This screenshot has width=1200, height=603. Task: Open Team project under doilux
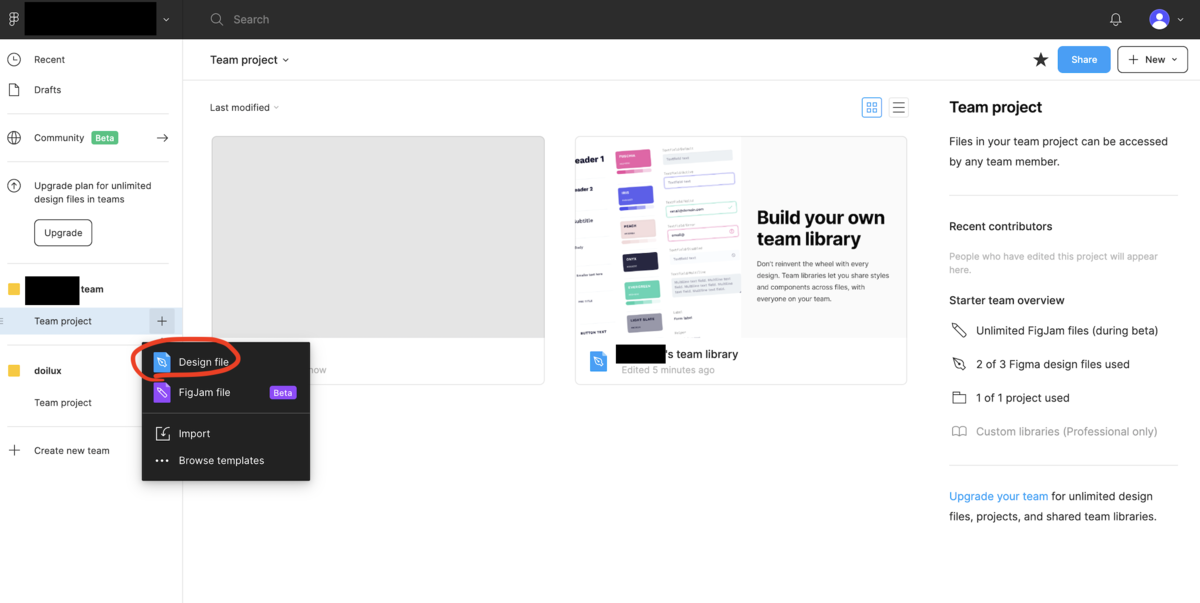(x=63, y=403)
